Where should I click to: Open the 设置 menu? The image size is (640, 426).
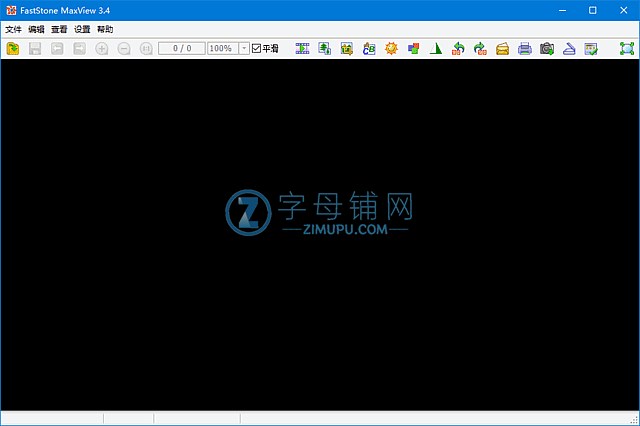(82, 30)
